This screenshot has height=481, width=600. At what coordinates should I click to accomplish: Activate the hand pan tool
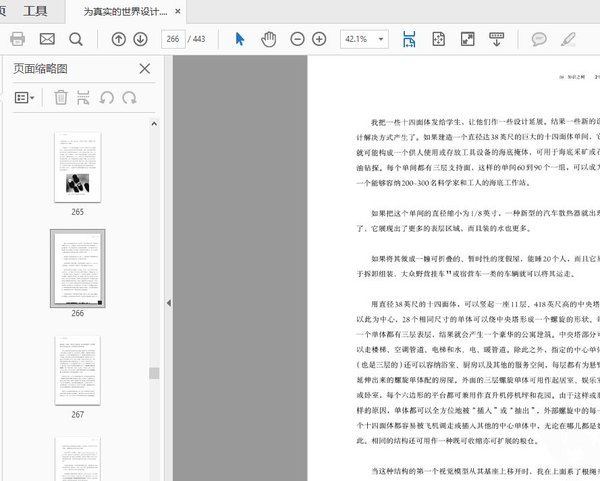(268, 39)
